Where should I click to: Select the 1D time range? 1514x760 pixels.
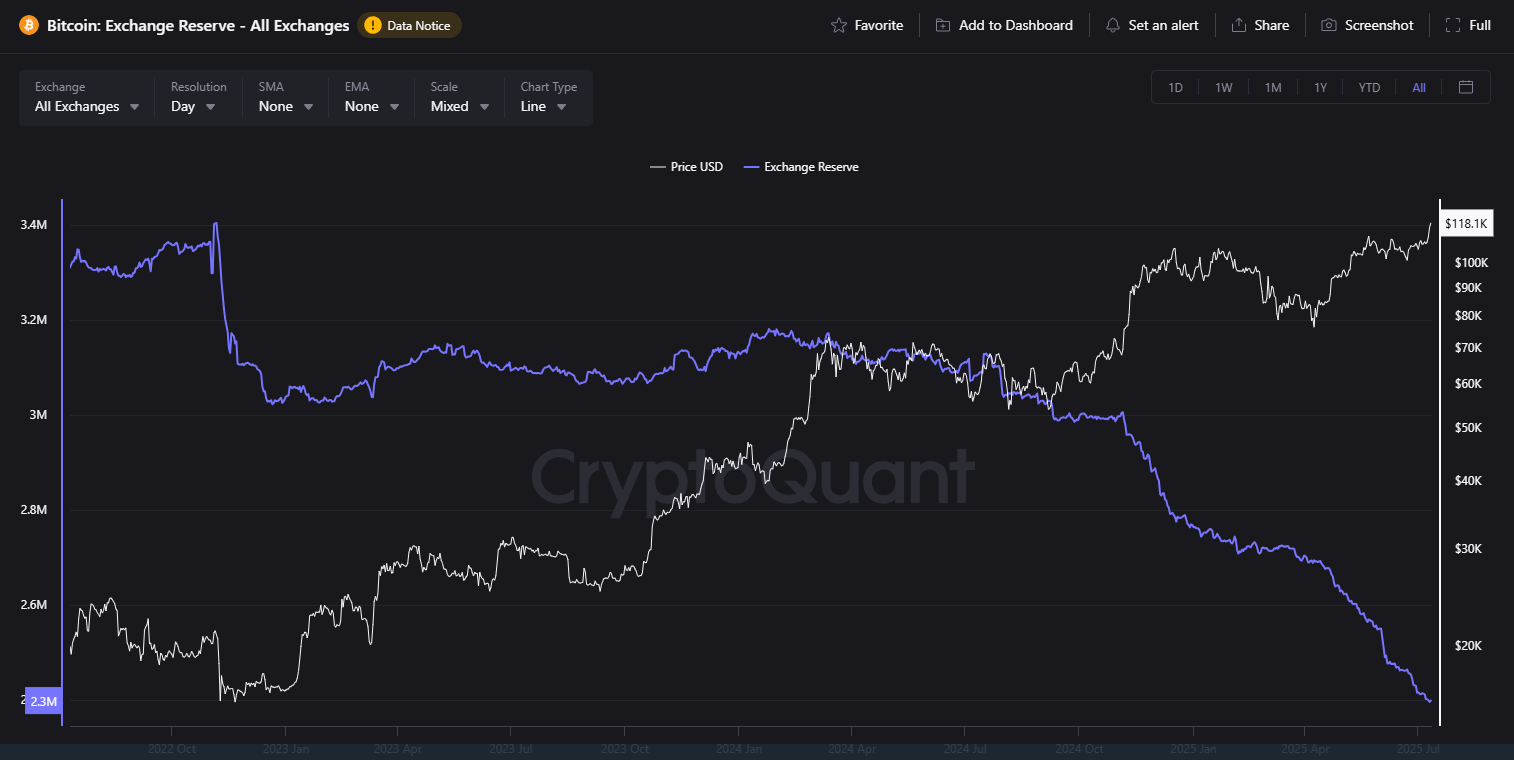[1176, 87]
